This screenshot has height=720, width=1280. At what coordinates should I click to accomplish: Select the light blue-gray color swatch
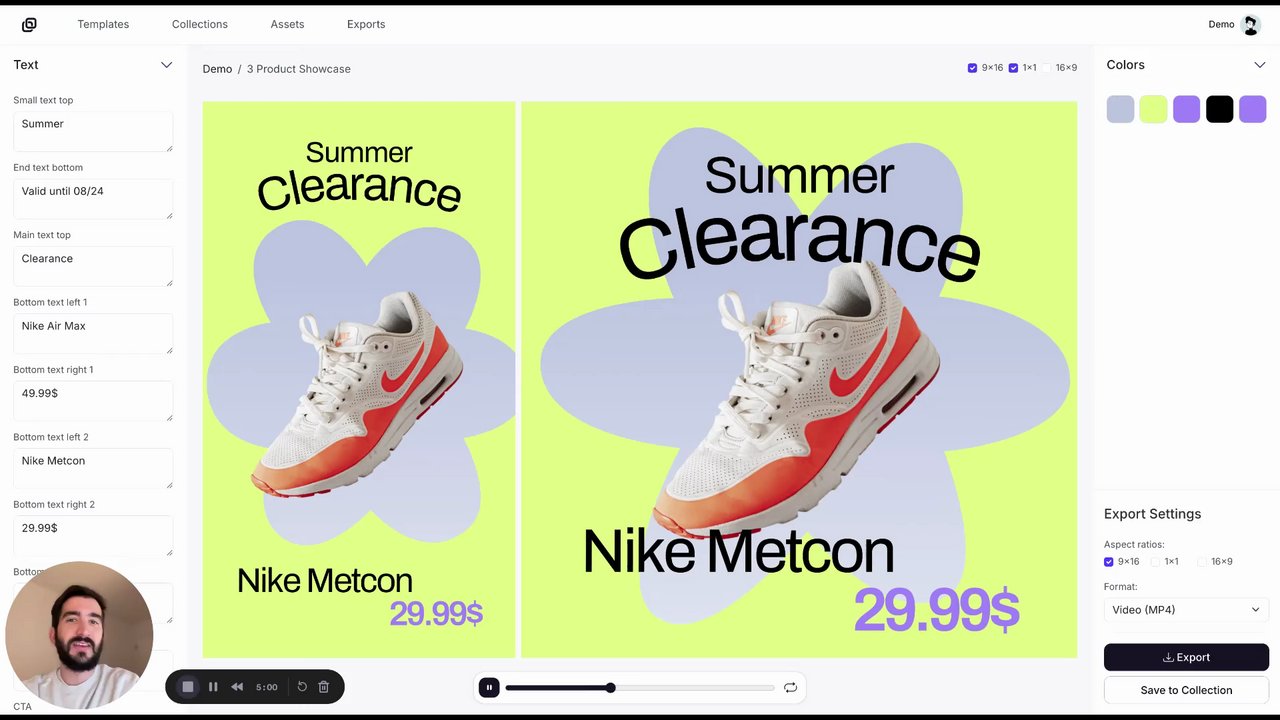[1120, 109]
